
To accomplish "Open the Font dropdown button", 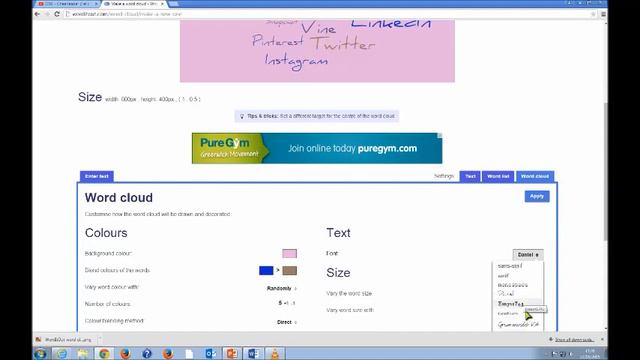I will [528, 255].
